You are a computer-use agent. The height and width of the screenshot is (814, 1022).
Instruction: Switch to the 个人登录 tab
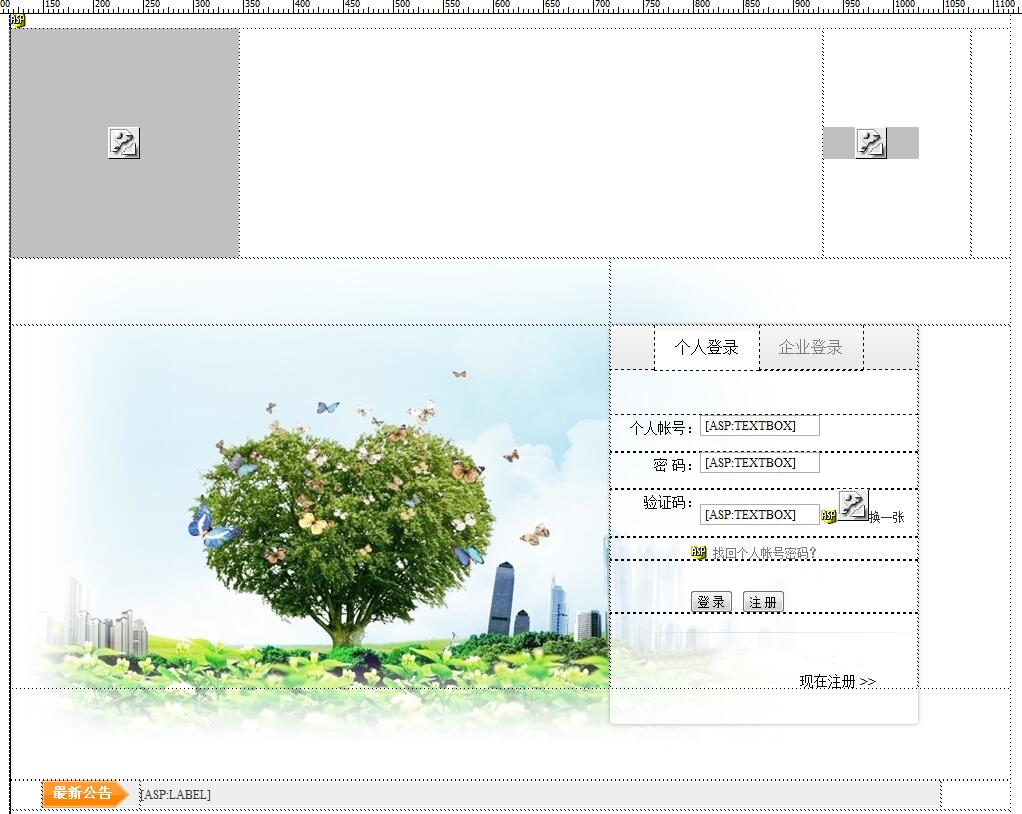pyautogui.click(x=707, y=348)
